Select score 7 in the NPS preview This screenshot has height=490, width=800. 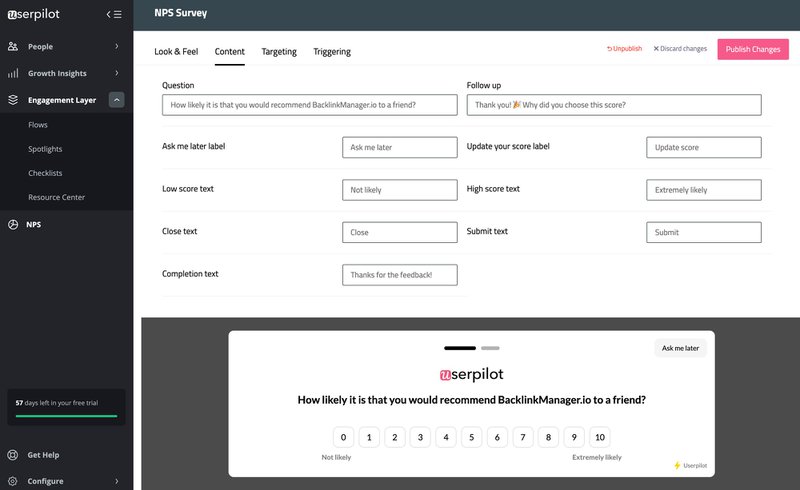[x=523, y=437]
